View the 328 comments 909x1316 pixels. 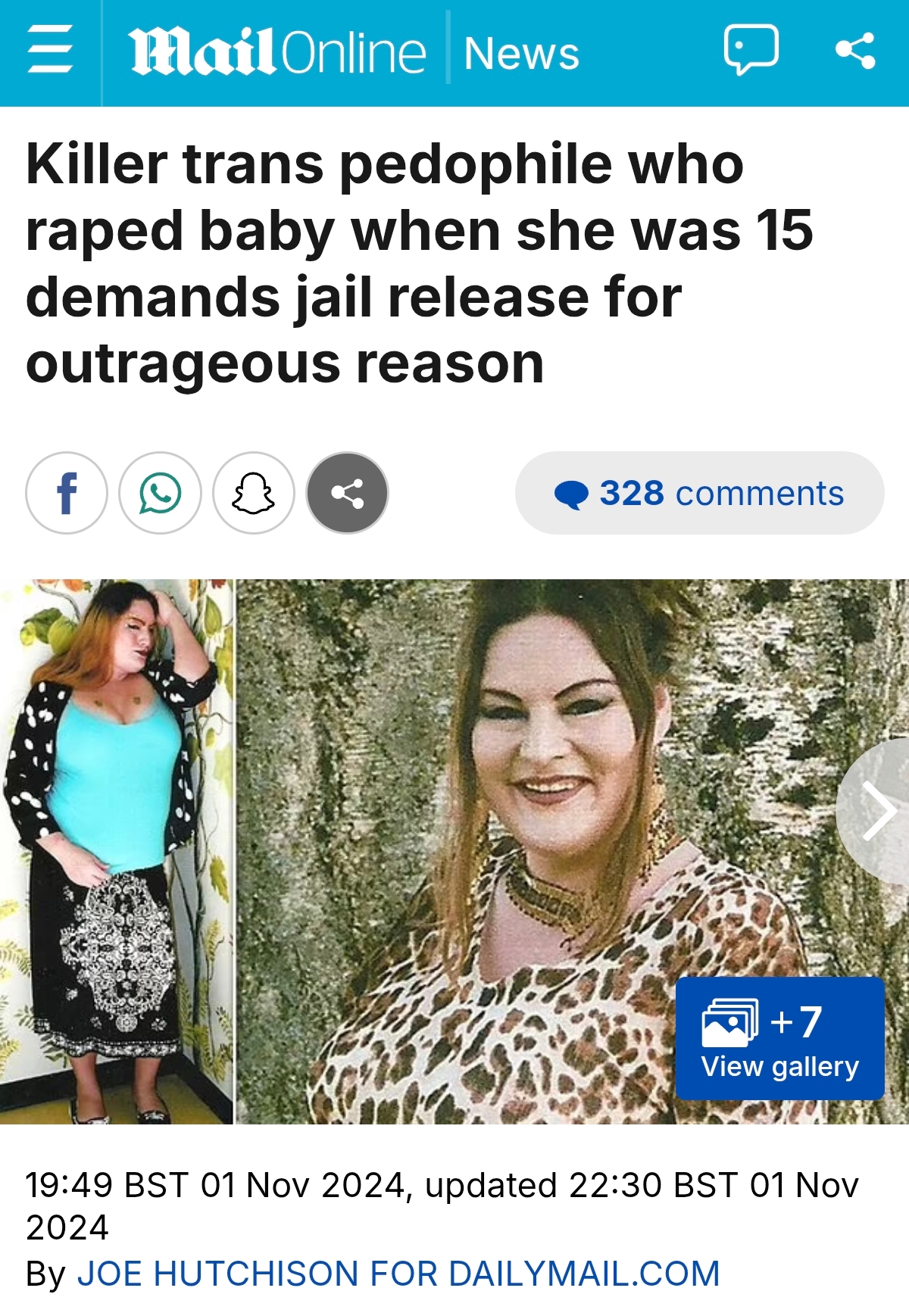(699, 493)
